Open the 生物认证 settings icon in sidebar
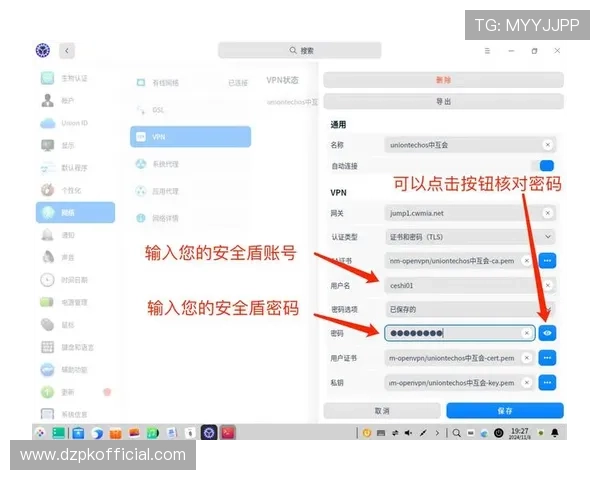 click(x=47, y=78)
